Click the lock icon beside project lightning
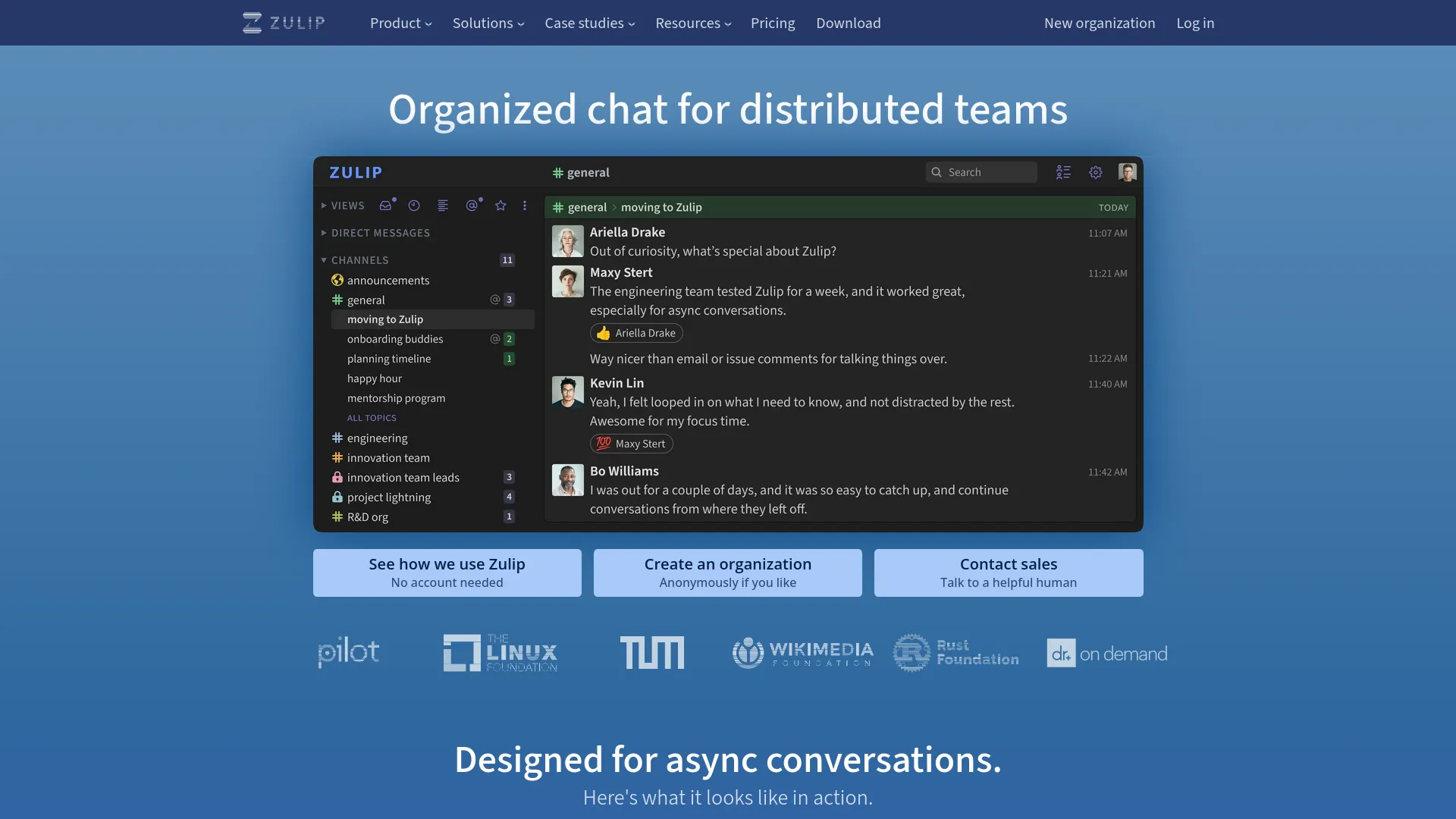 [x=337, y=497]
